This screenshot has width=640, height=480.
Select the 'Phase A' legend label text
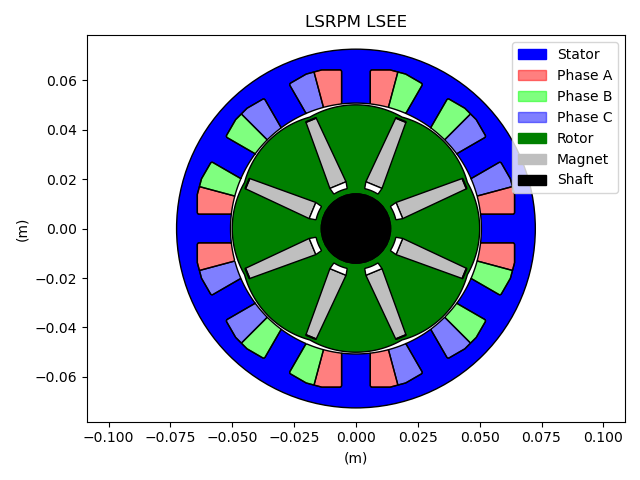pos(584,75)
